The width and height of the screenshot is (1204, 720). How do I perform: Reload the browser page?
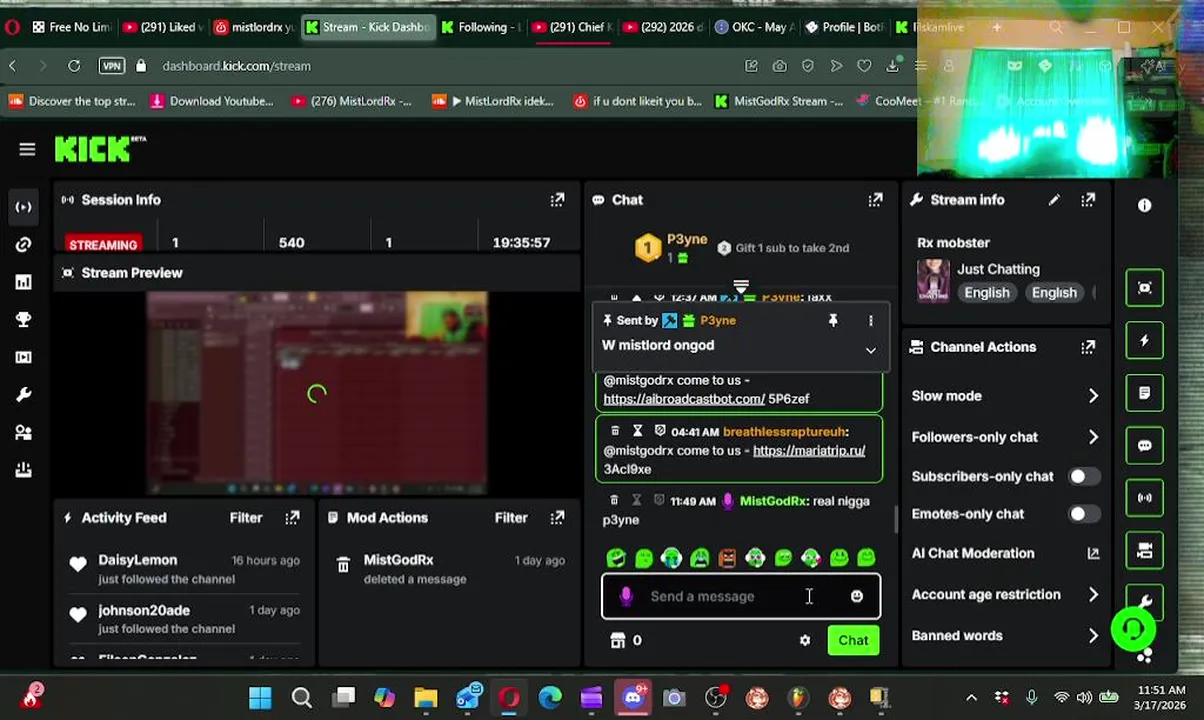pos(74,66)
